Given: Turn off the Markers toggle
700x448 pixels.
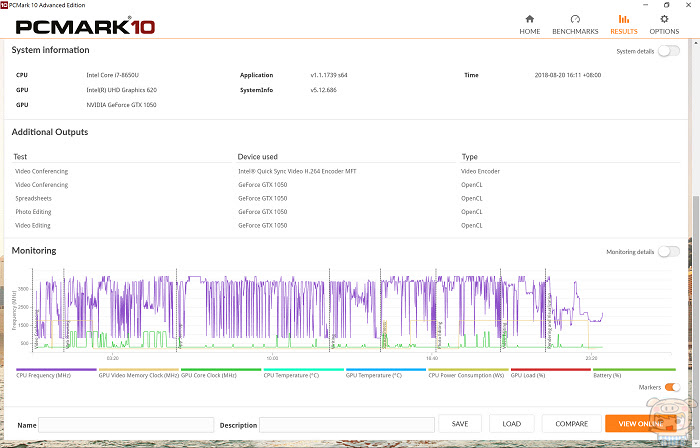Looking at the screenshot, I should (x=672, y=387).
